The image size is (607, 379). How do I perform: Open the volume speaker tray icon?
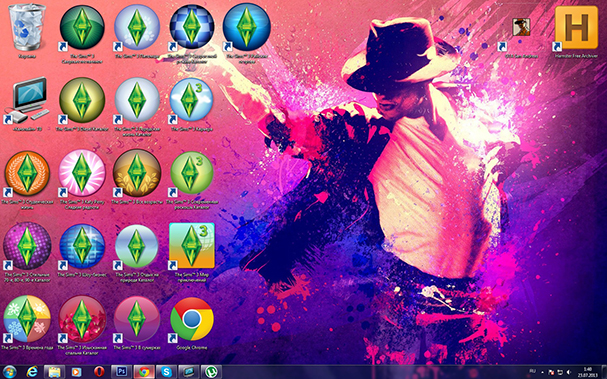pyautogui.click(x=569, y=372)
